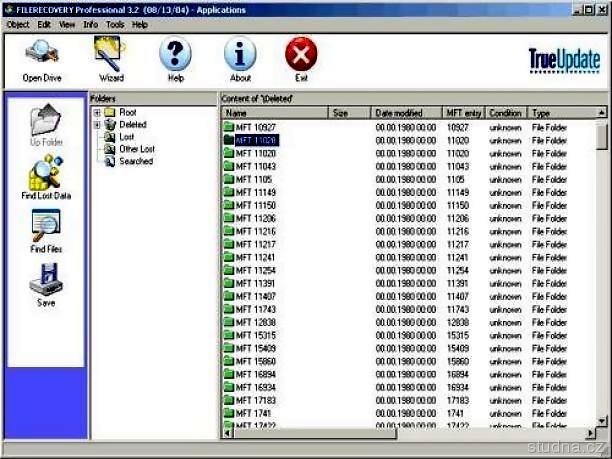
Task: Expand the Deleted folder tree node
Action: click(97, 125)
